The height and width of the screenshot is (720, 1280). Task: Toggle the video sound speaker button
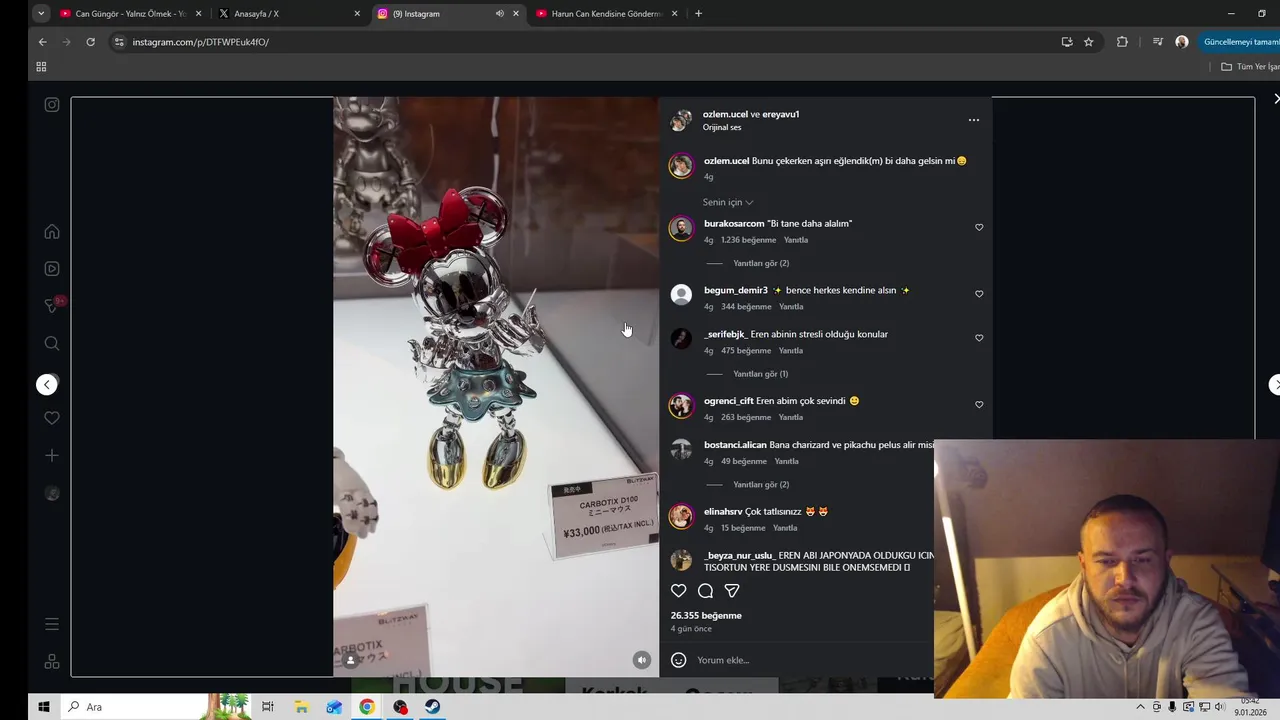tap(642, 660)
